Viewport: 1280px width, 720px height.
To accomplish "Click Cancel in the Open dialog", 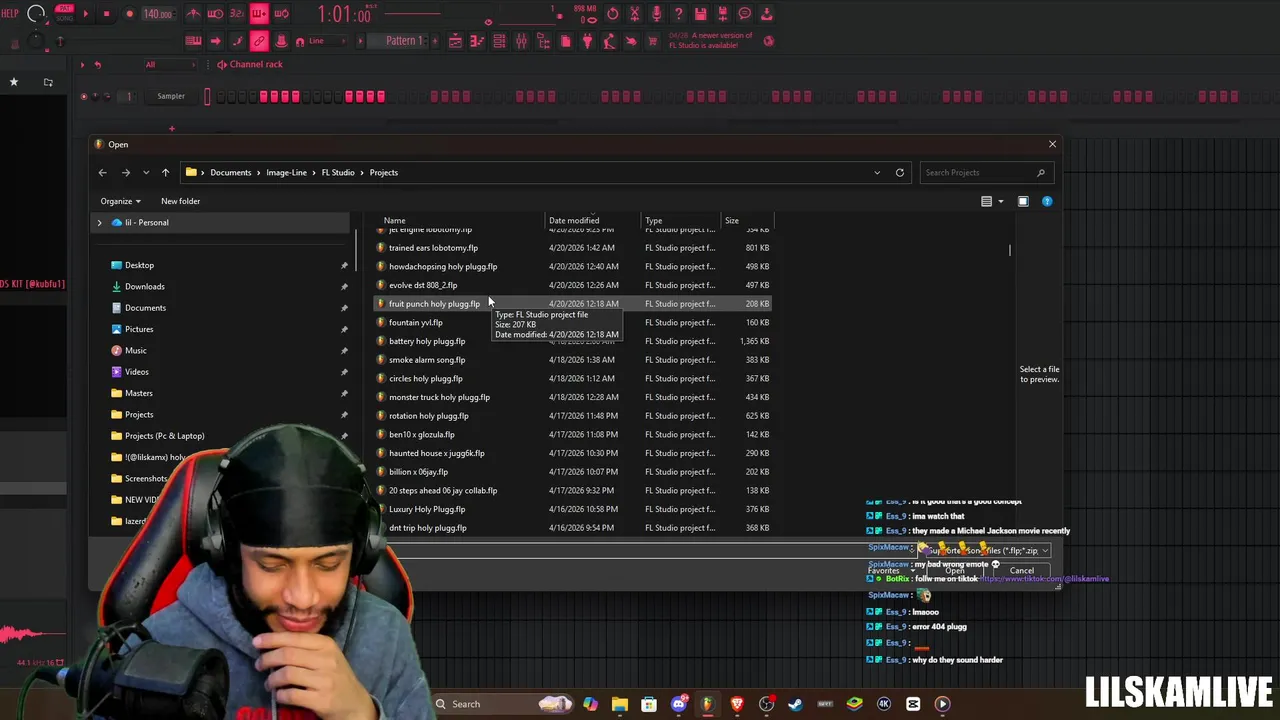I will [1021, 571].
